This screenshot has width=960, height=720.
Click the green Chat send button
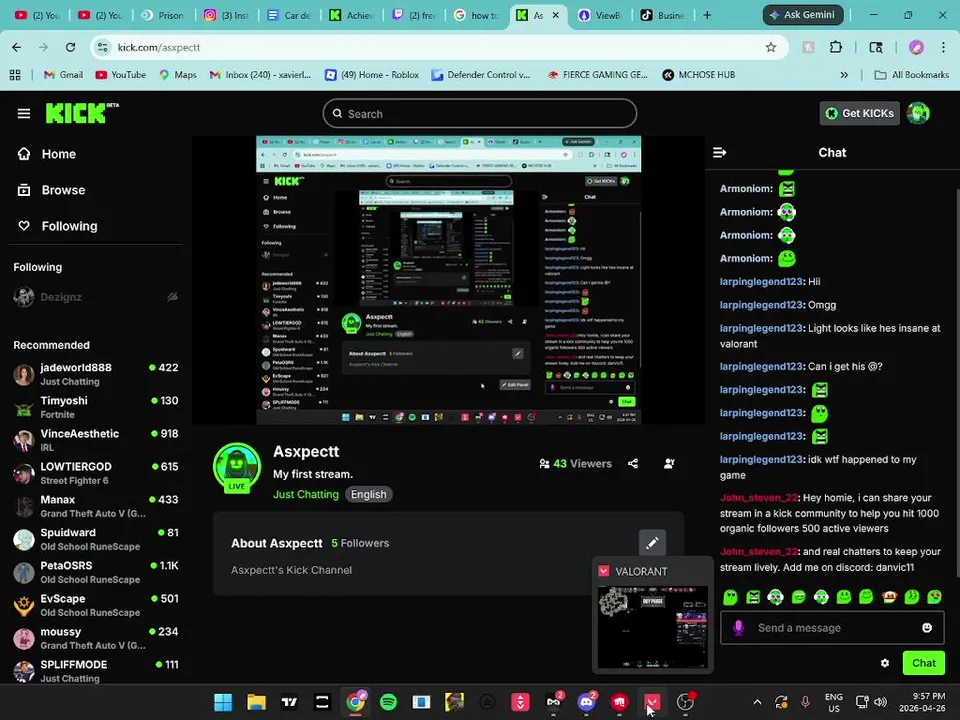[x=923, y=663]
